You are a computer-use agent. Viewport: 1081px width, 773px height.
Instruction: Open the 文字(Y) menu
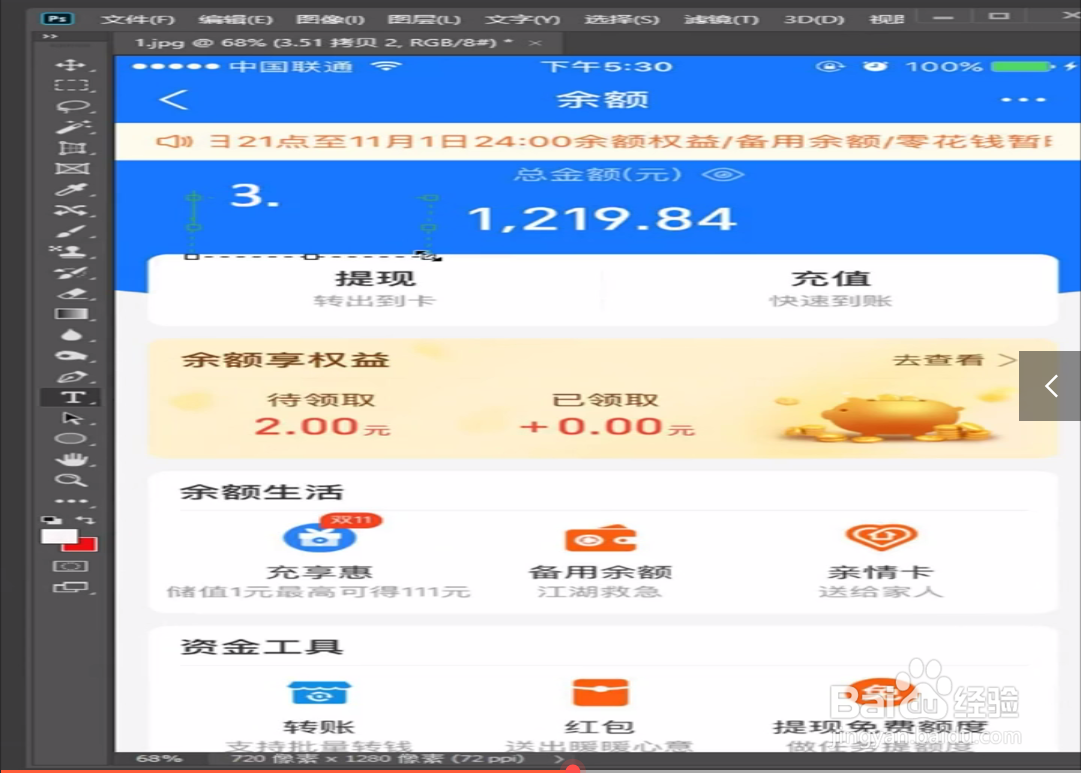point(522,19)
